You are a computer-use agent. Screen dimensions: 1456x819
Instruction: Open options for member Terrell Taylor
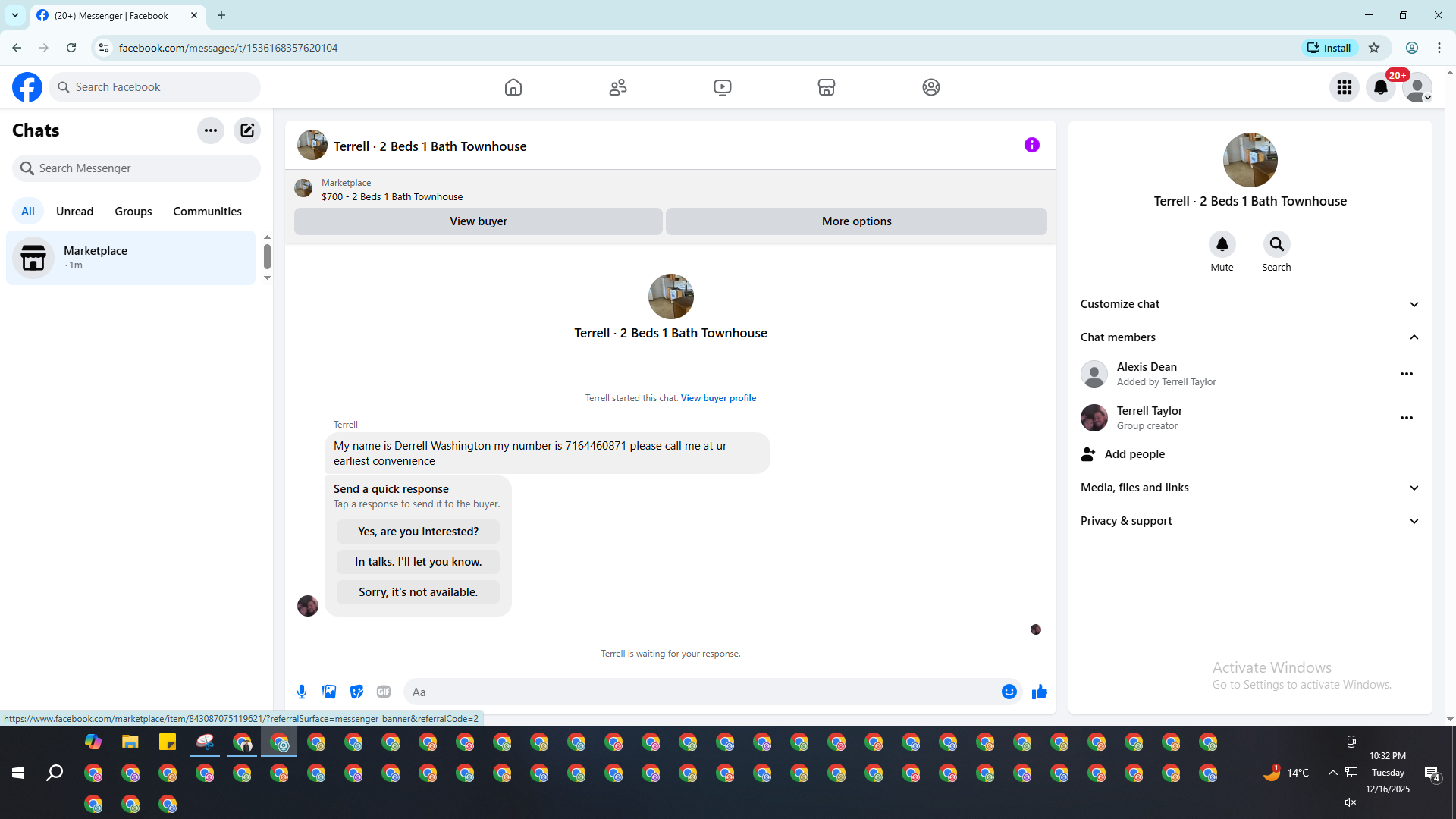tap(1407, 418)
